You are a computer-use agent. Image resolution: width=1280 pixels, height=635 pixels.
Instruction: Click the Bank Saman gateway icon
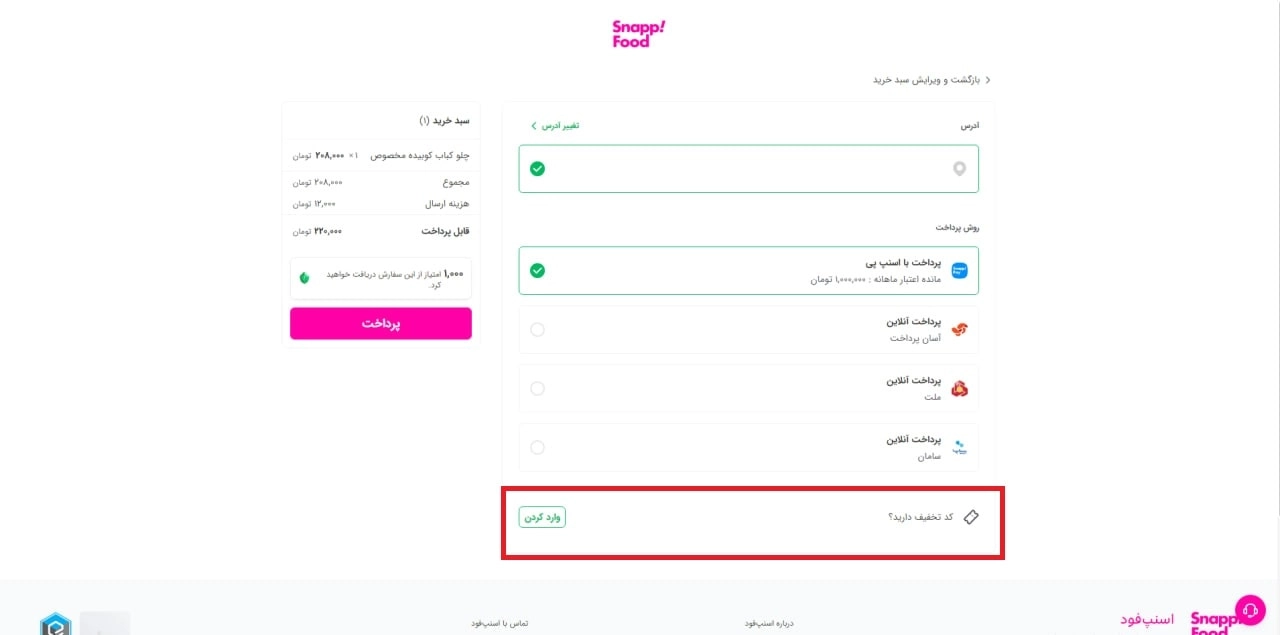959,446
